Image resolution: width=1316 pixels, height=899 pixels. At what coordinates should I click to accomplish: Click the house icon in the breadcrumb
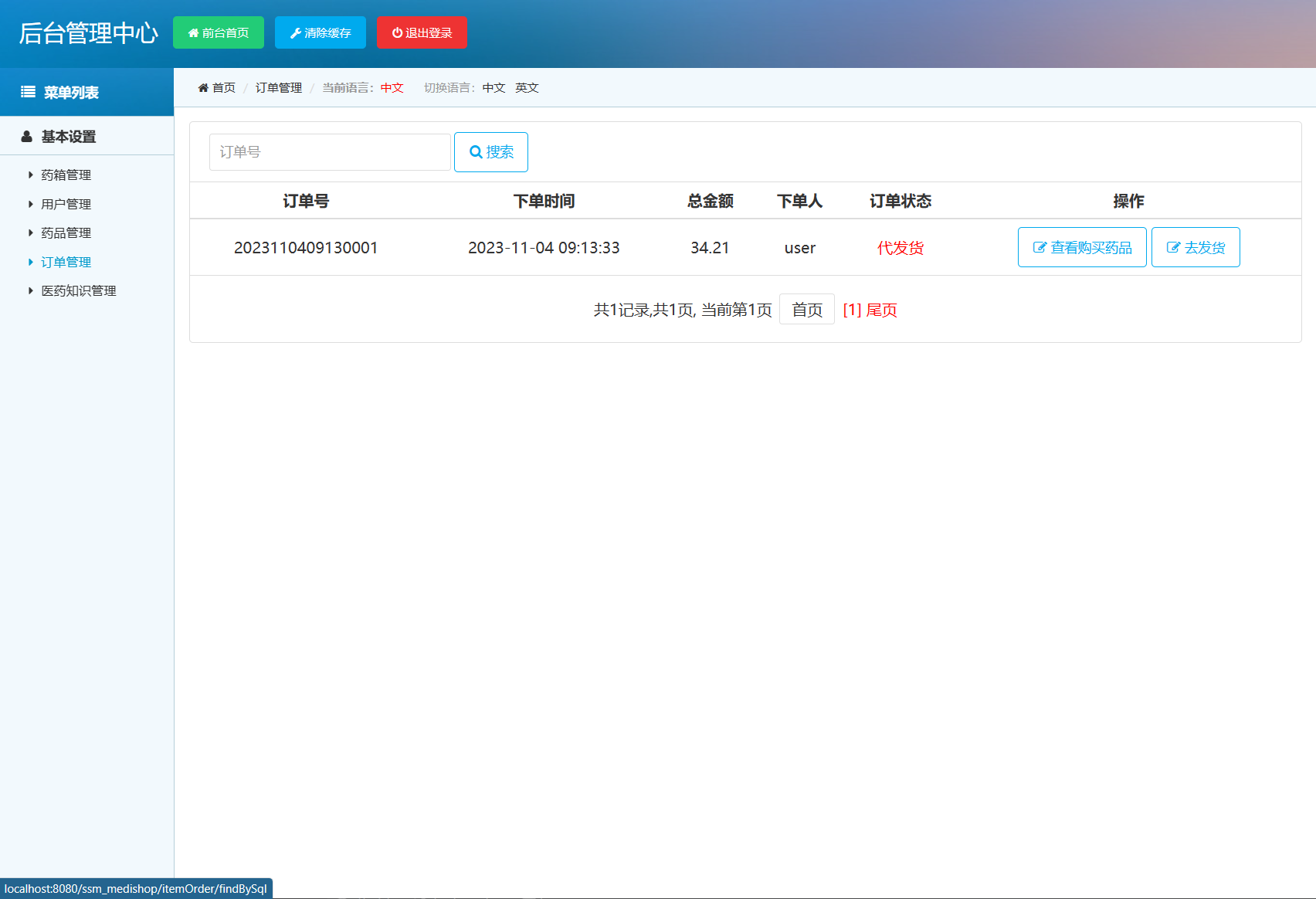pos(203,87)
